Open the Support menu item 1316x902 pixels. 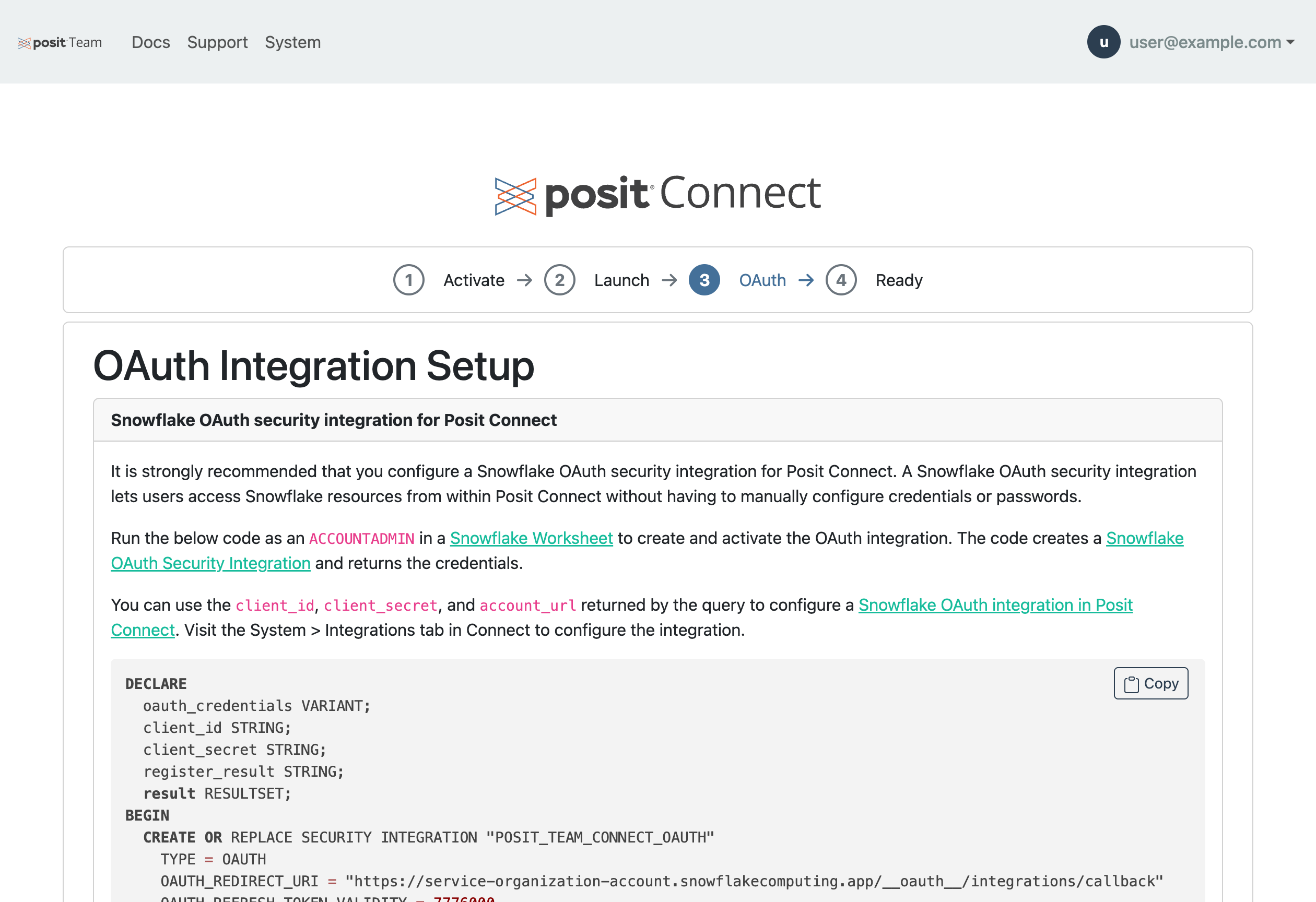click(217, 42)
